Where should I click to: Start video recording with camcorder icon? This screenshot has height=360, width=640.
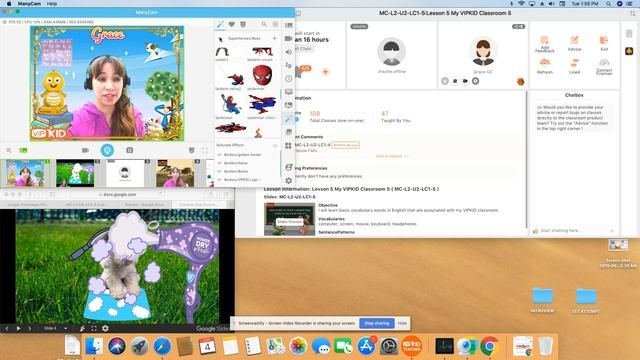pyautogui.click(x=85, y=150)
